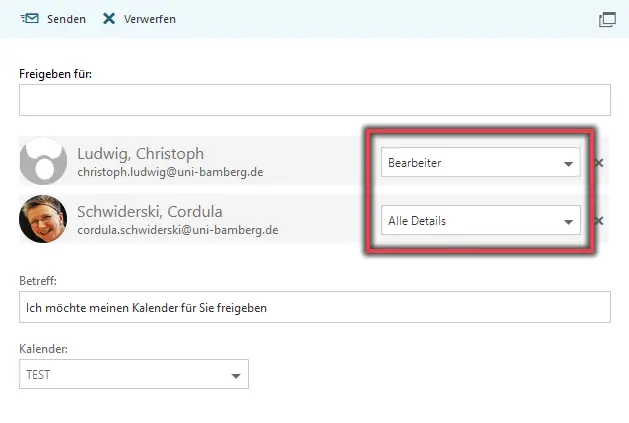Click email cordula.schwiderski@uni-bamberg.de
The height and width of the screenshot is (423, 629).
pyautogui.click(x=178, y=230)
